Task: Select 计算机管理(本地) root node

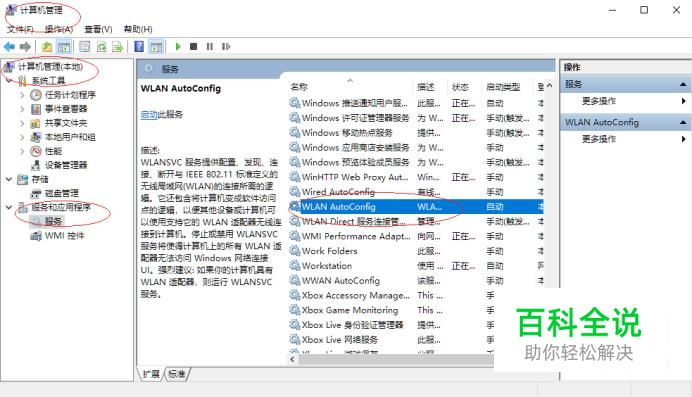Action: 50,67
